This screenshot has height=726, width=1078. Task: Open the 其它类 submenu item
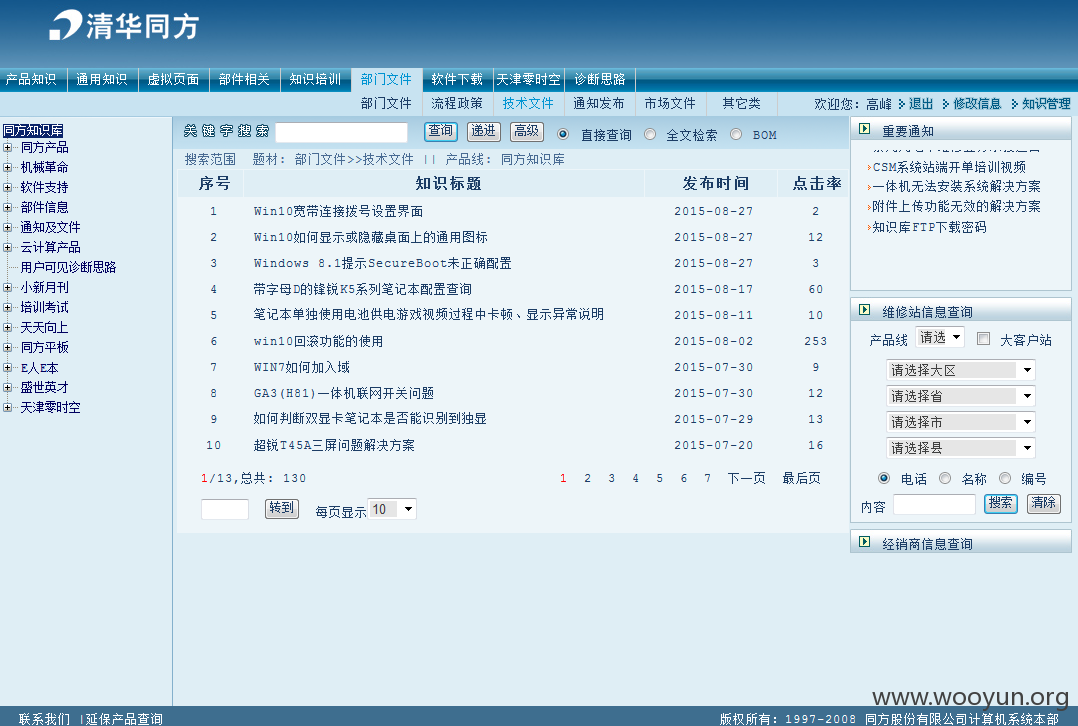coord(741,103)
